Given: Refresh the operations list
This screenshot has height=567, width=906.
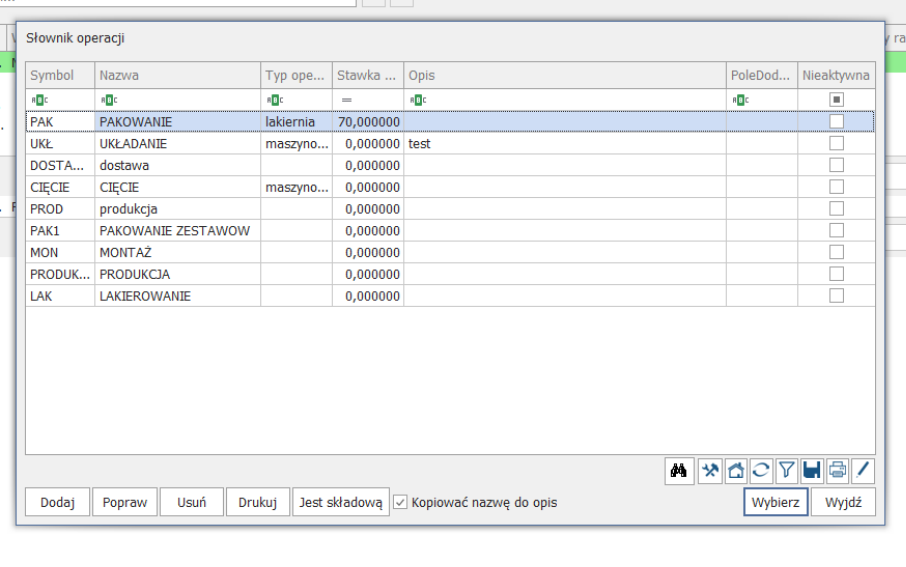Looking at the screenshot, I should coord(761,470).
